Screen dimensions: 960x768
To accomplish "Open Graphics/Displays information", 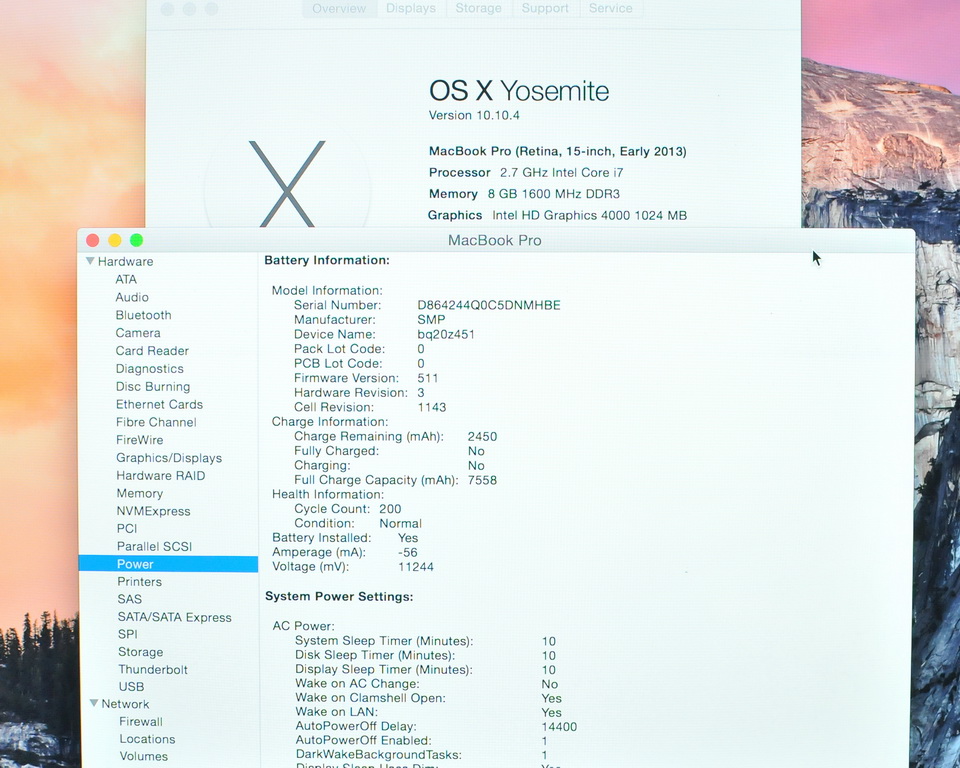I will tap(169, 457).
